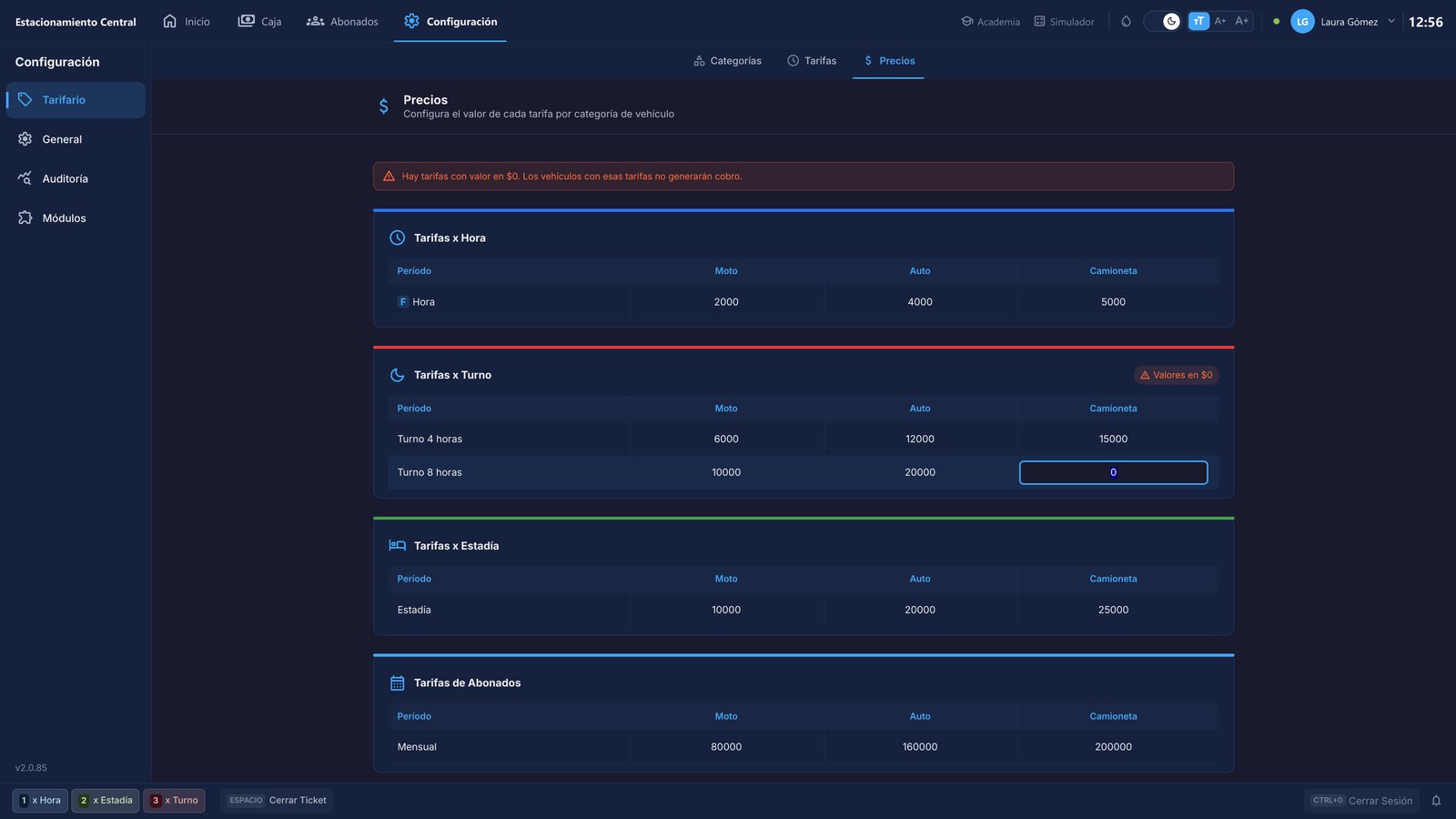Switch to the Categorías tab
The image size is (1456, 819).
(x=727, y=61)
